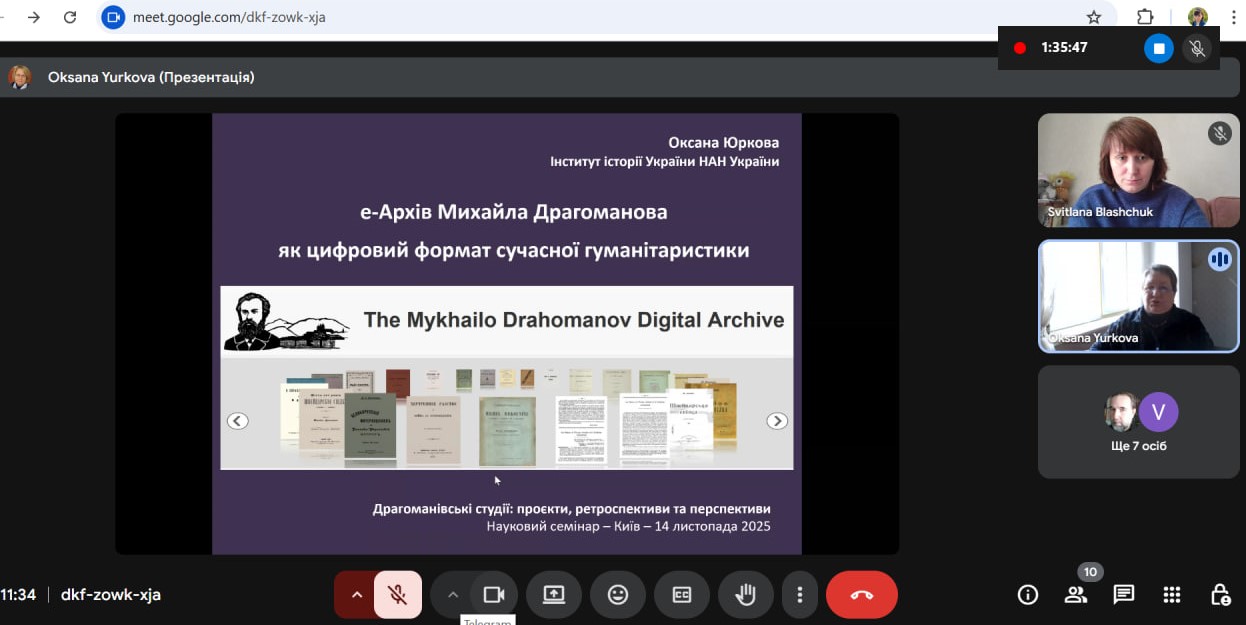Show the participants list with 10 people
The width and height of the screenshot is (1246, 625).
pos(1076,595)
